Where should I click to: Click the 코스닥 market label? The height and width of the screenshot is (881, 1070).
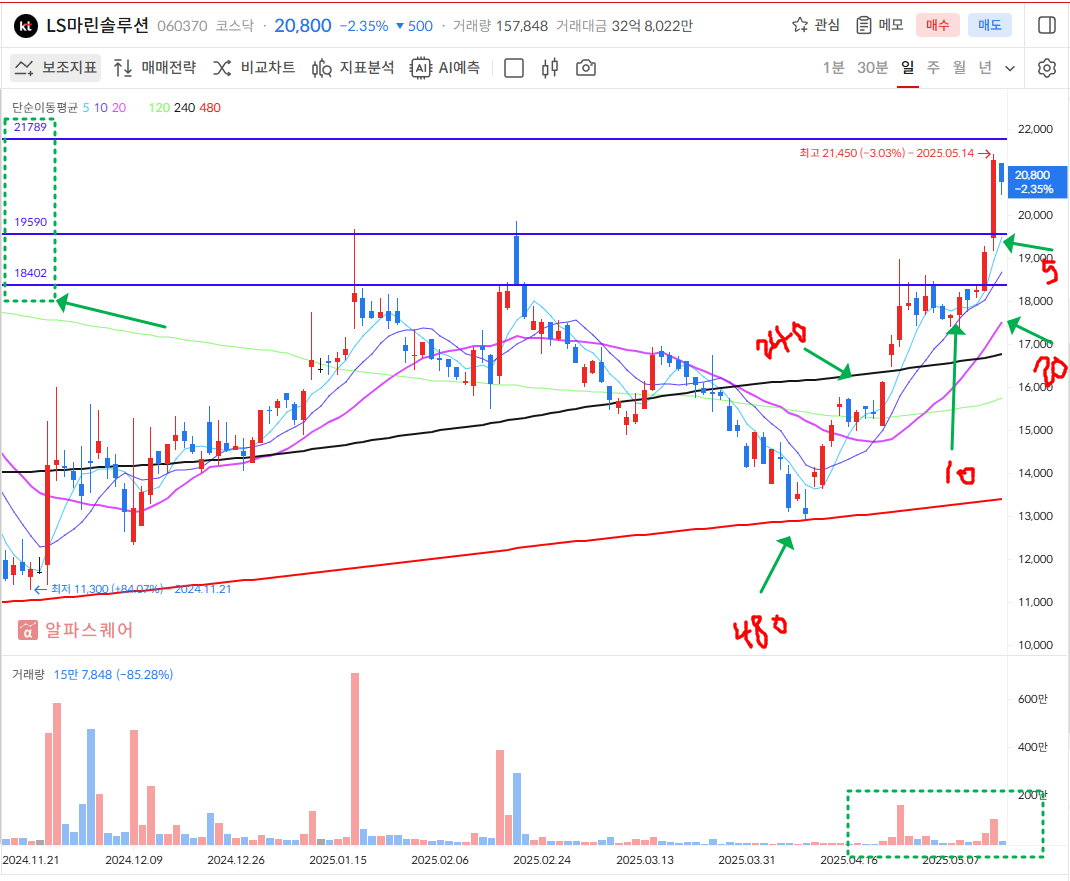[x=234, y=26]
